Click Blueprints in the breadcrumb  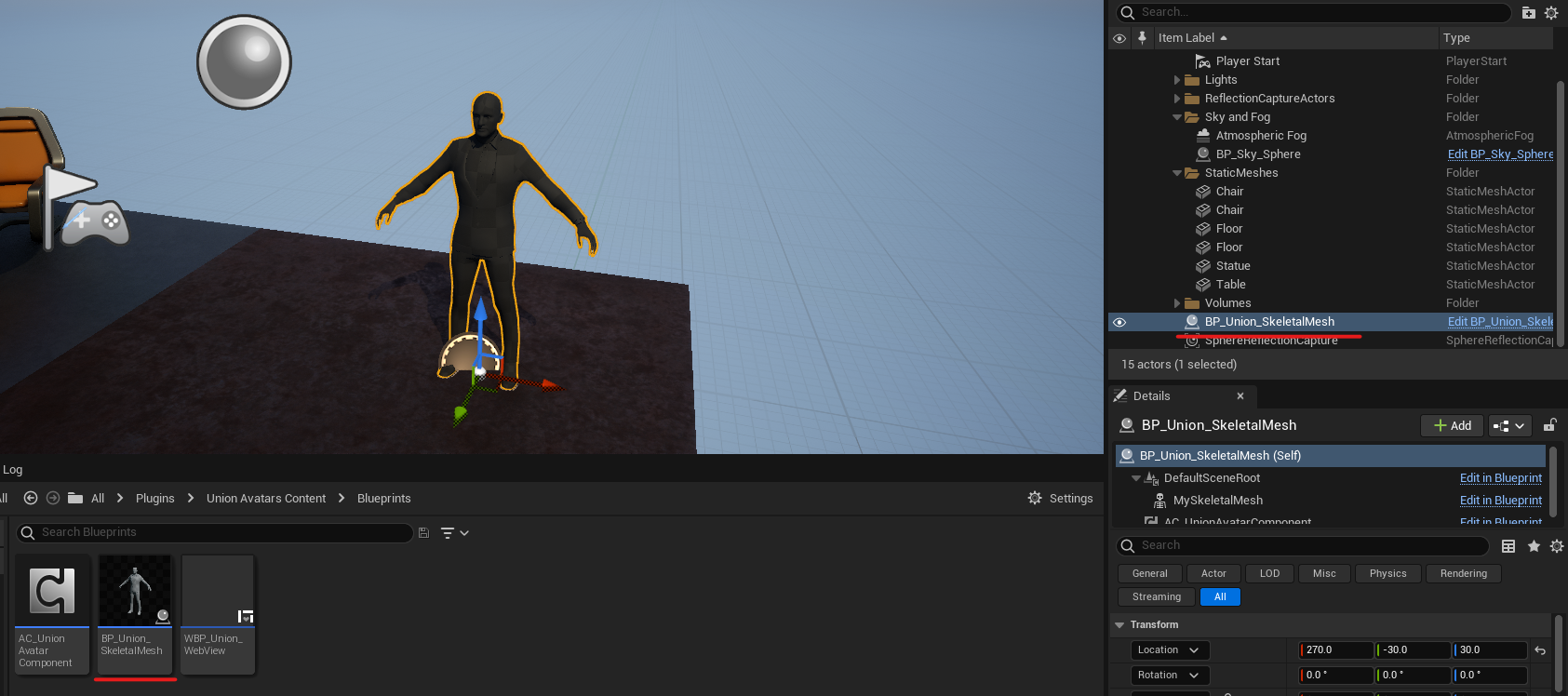pyautogui.click(x=384, y=499)
